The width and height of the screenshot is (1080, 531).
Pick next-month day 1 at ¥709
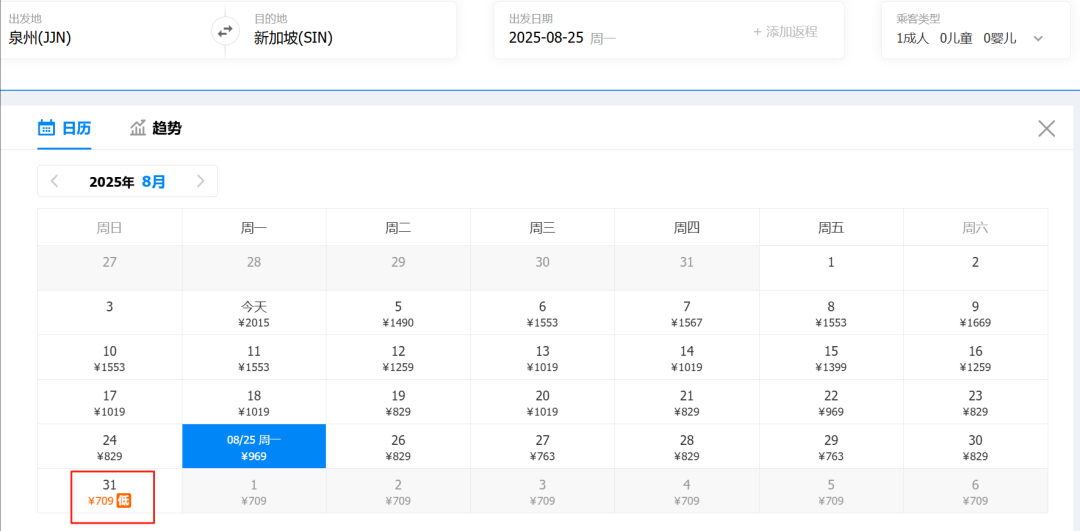254,491
